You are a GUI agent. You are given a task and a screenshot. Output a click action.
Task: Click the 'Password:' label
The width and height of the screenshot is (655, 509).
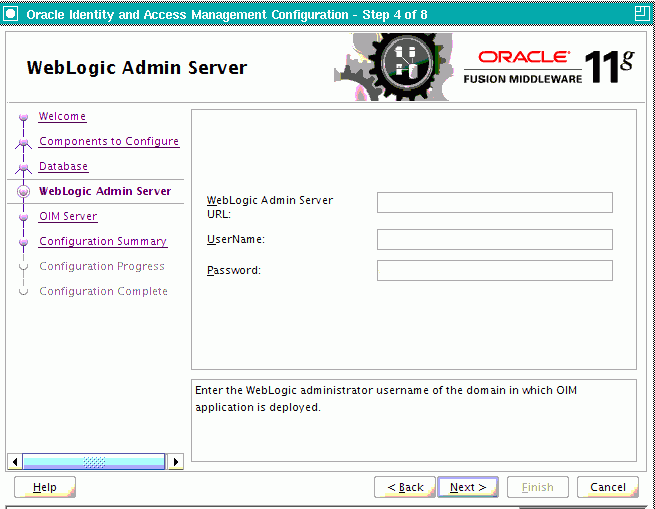click(x=234, y=270)
